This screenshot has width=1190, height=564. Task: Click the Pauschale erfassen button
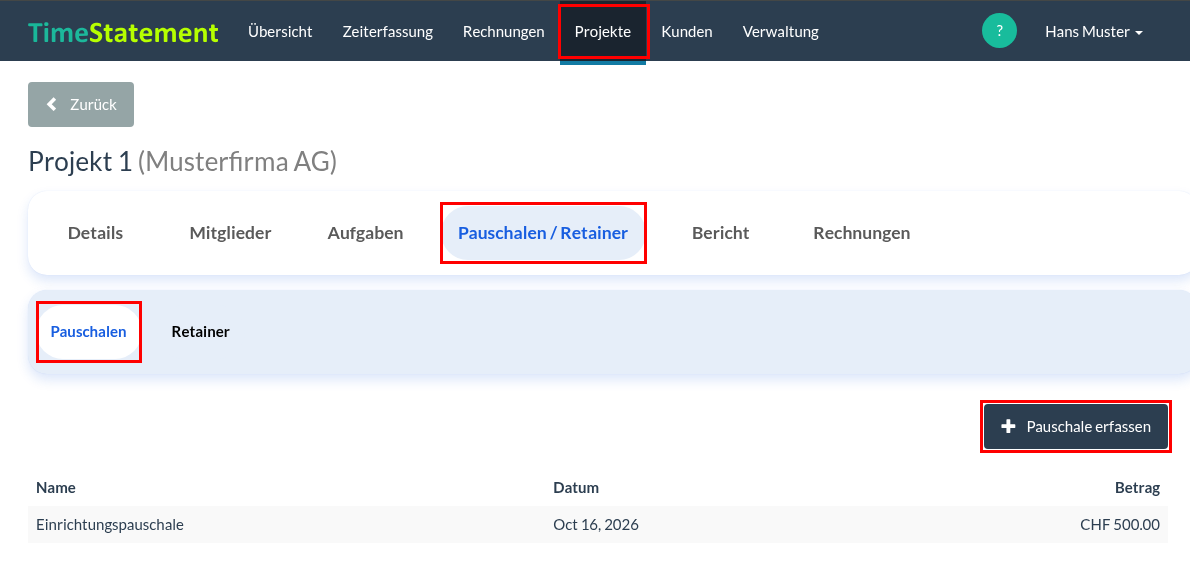coord(1076,427)
